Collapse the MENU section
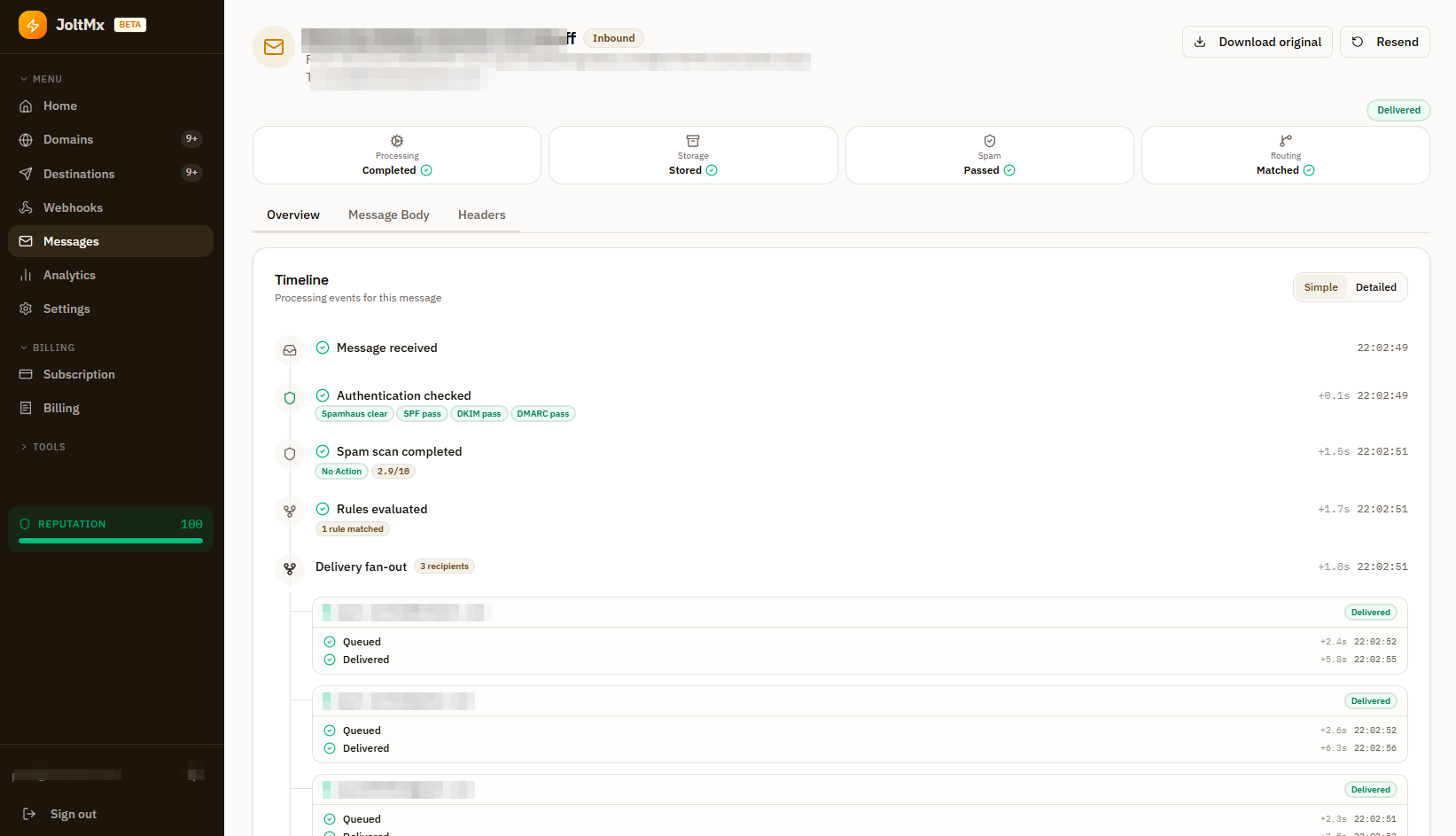Image resolution: width=1456 pixels, height=836 pixels. point(42,79)
